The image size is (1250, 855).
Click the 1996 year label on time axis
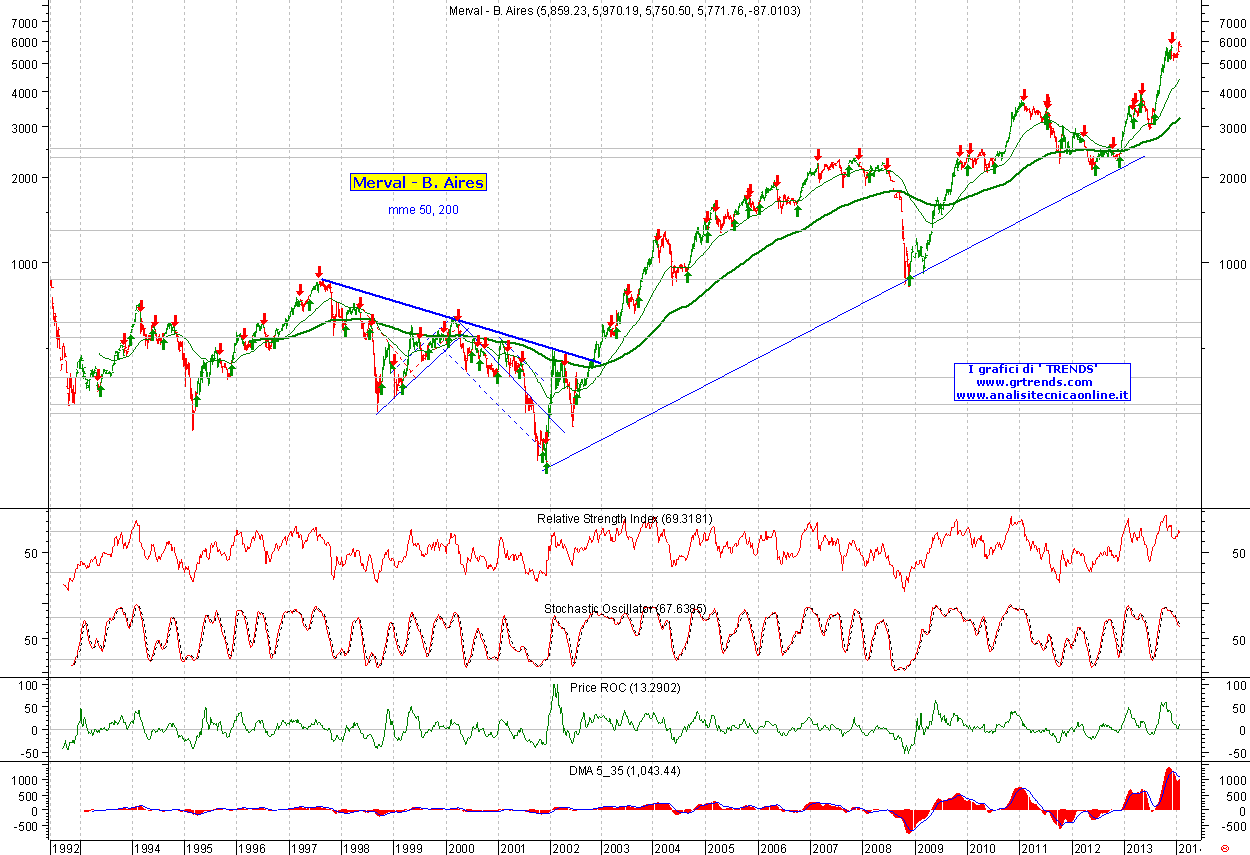pyautogui.click(x=252, y=848)
